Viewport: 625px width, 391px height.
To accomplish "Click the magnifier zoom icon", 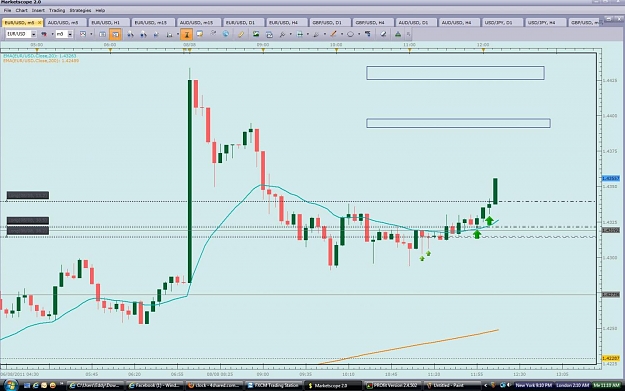I will click(282, 34).
